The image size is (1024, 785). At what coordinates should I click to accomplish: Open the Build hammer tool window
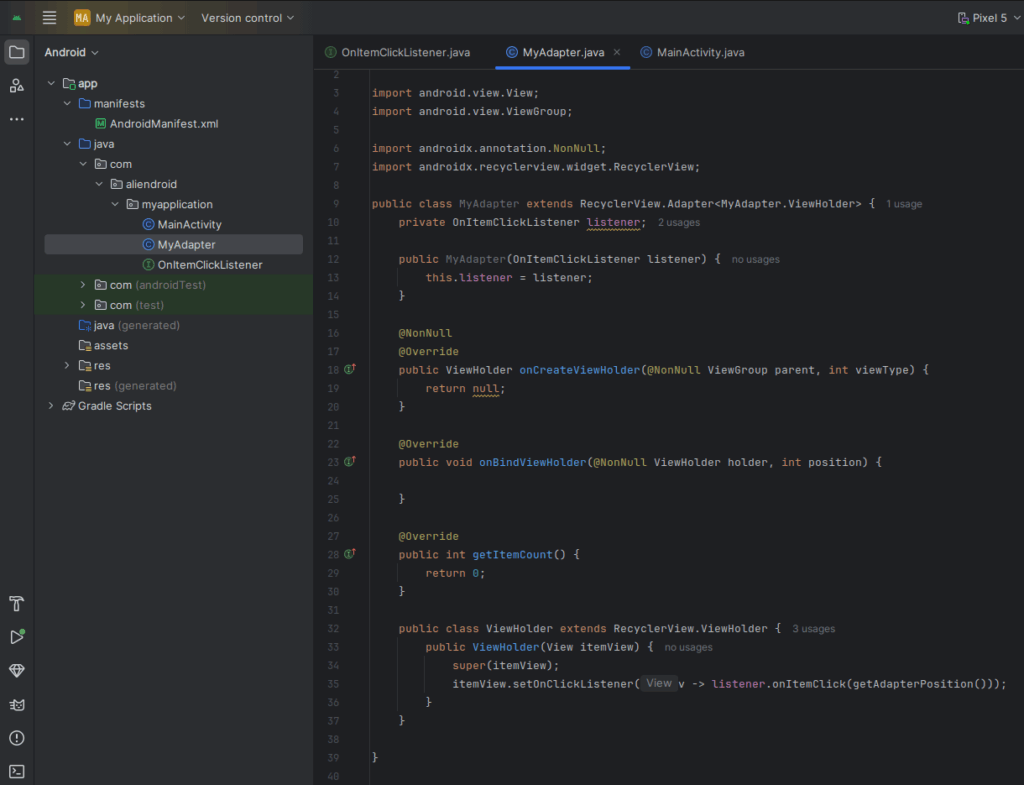tap(17, 603)
